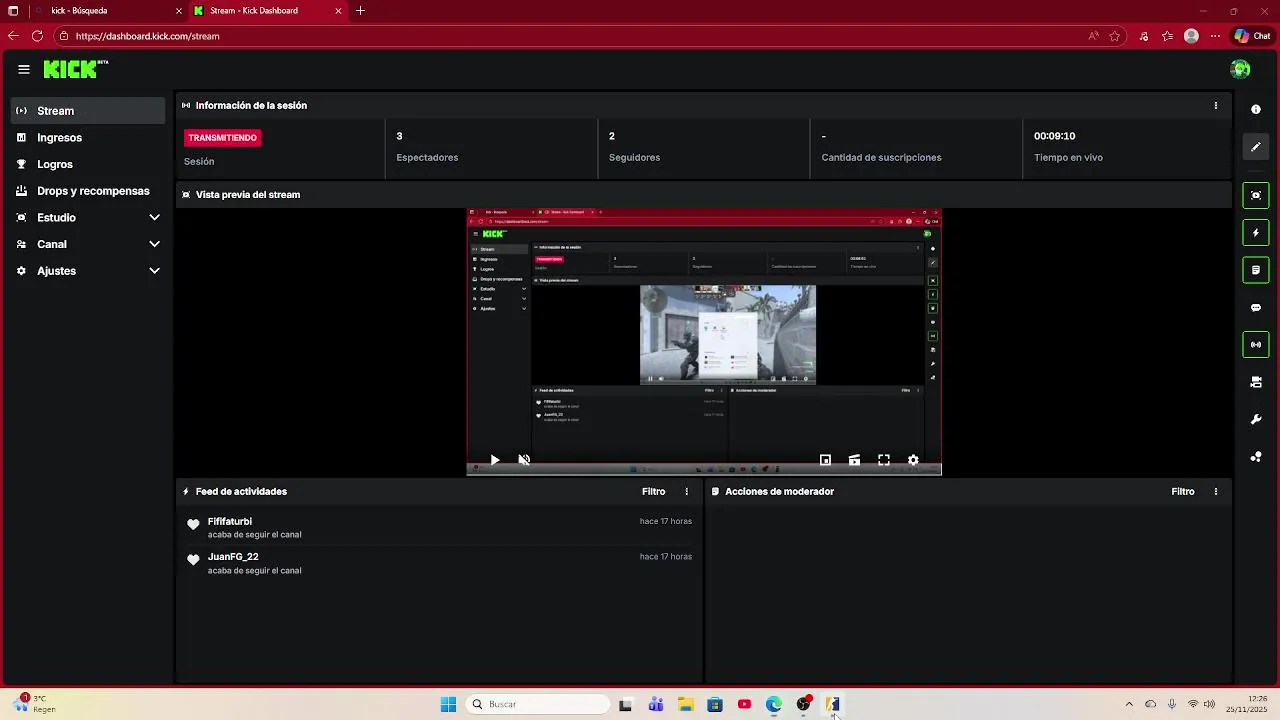Expand the Estudio submenu chevron
Image resolution: width=1280 pixels, height=720 pixels.
pos(154,218)
